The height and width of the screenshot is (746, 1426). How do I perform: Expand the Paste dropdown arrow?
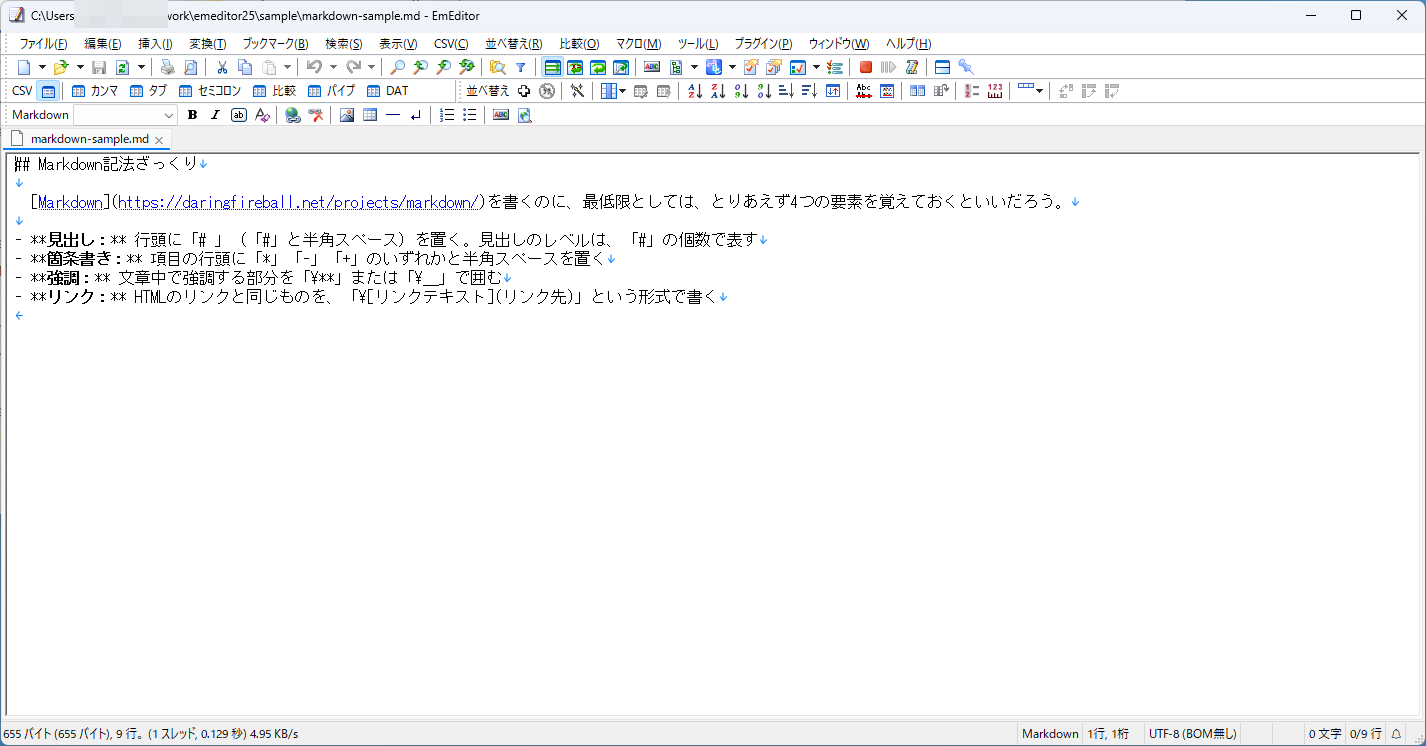tap(288, 66)
